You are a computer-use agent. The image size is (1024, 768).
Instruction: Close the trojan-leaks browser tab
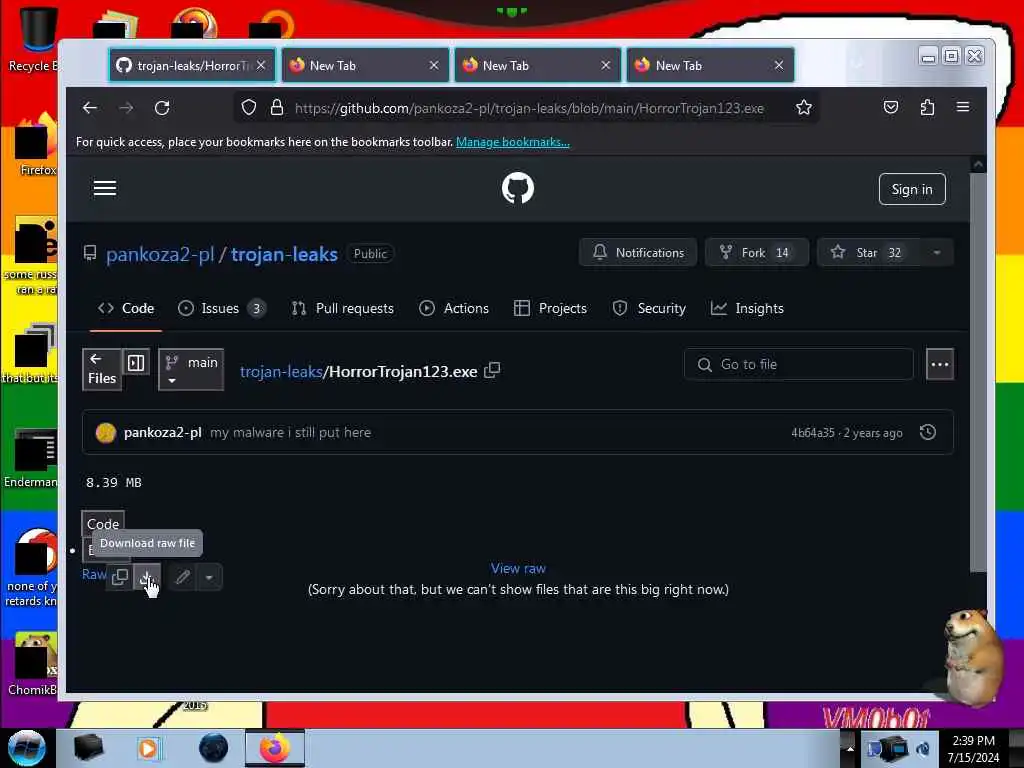click(x=261, y=65)
